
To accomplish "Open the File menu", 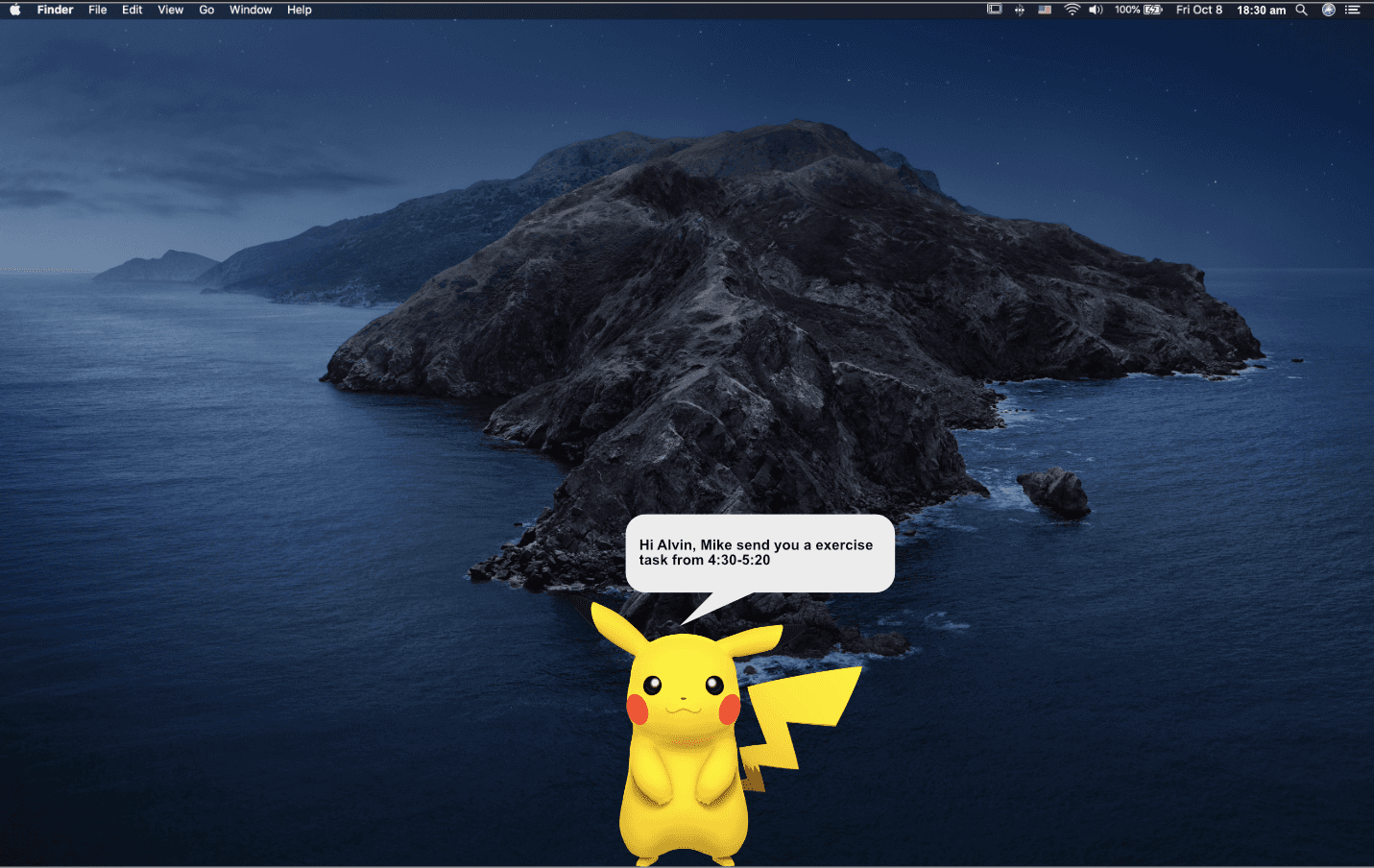I will (98, 10).
